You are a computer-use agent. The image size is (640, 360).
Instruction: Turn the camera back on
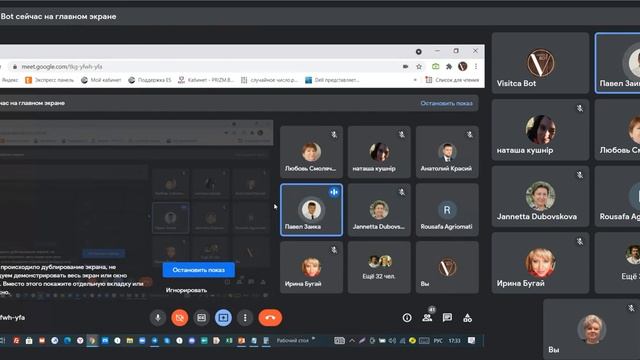pos(180,318)
